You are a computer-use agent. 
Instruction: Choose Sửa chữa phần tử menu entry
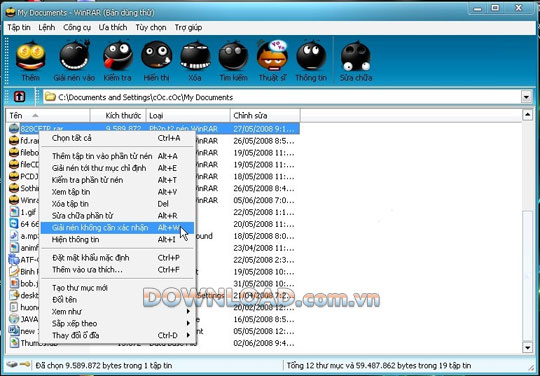(x=117, y=216)
